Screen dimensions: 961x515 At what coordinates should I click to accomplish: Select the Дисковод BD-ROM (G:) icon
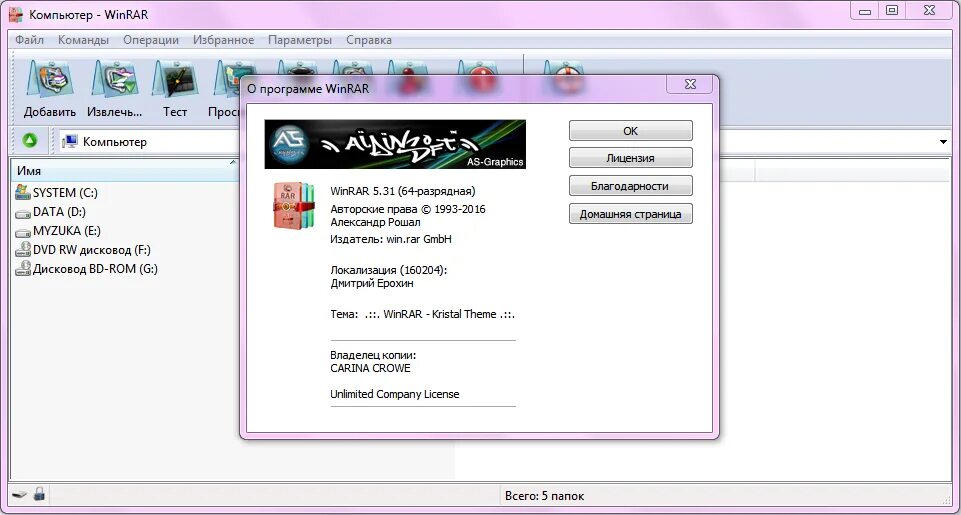[23, 269]
